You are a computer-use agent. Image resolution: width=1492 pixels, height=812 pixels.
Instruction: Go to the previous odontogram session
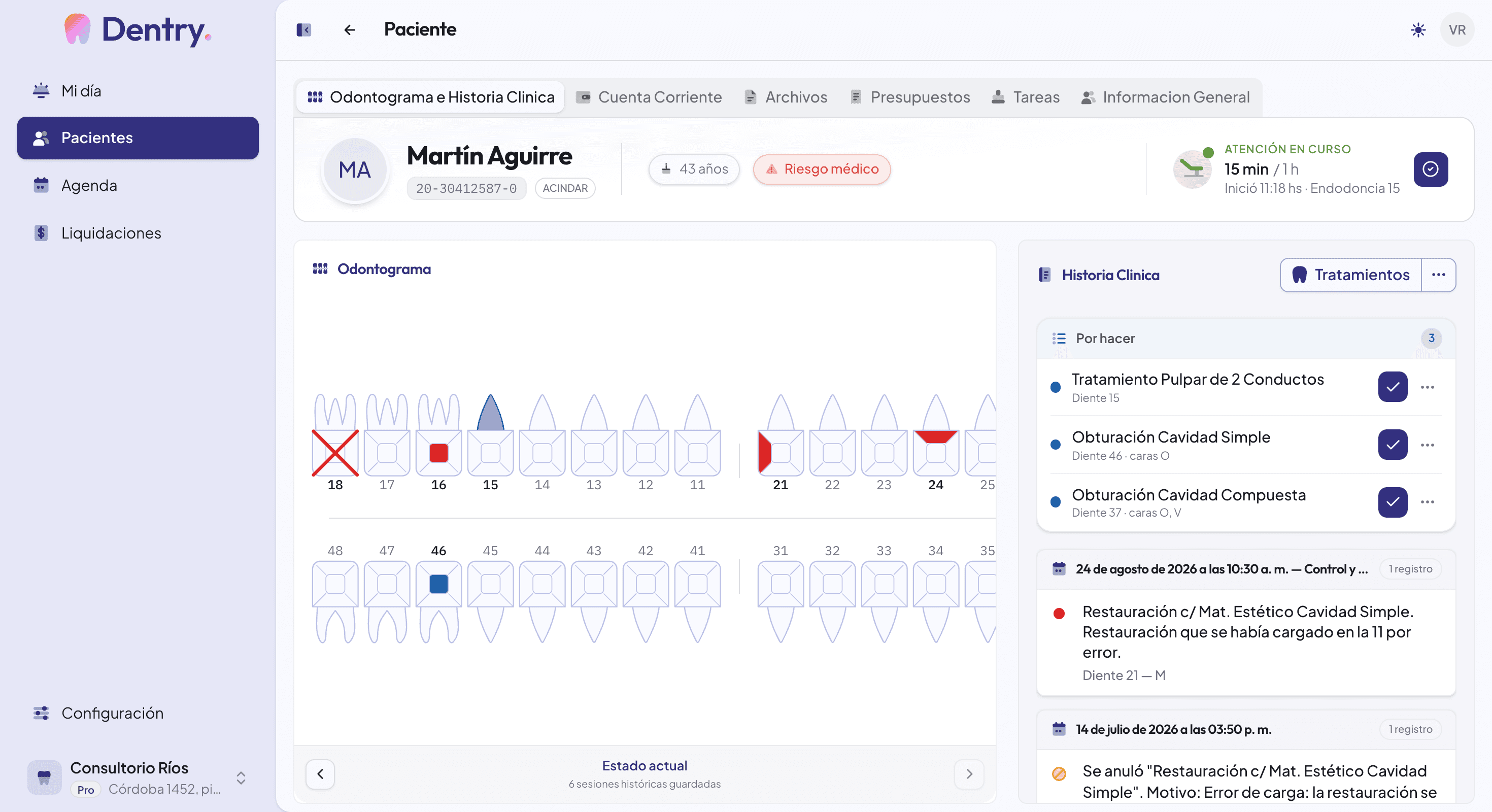[320, 774]
